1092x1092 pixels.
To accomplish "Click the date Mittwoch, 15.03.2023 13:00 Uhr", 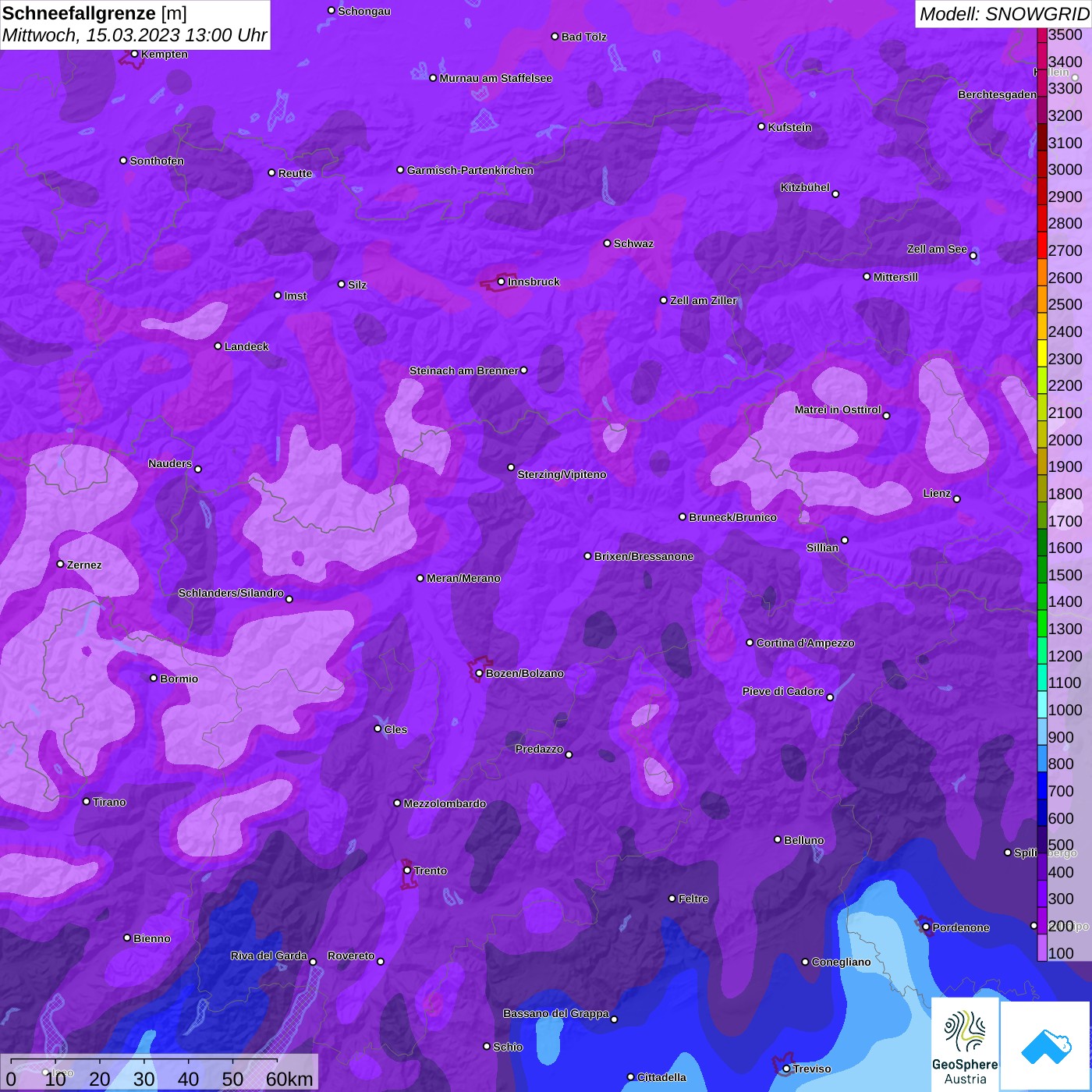I will click(x=134, y=36).
